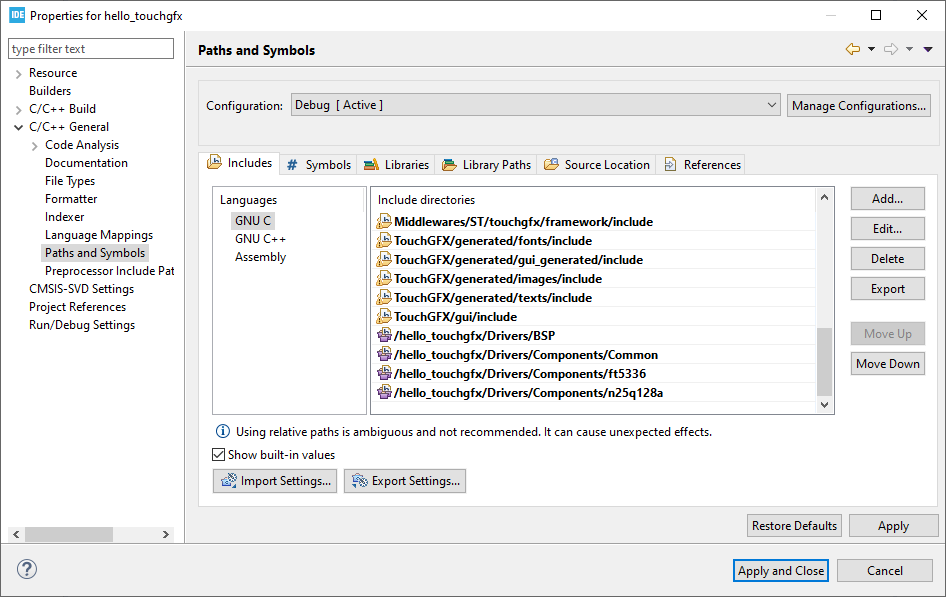Select GNU C++ in Languages list

tap(260, 239)
